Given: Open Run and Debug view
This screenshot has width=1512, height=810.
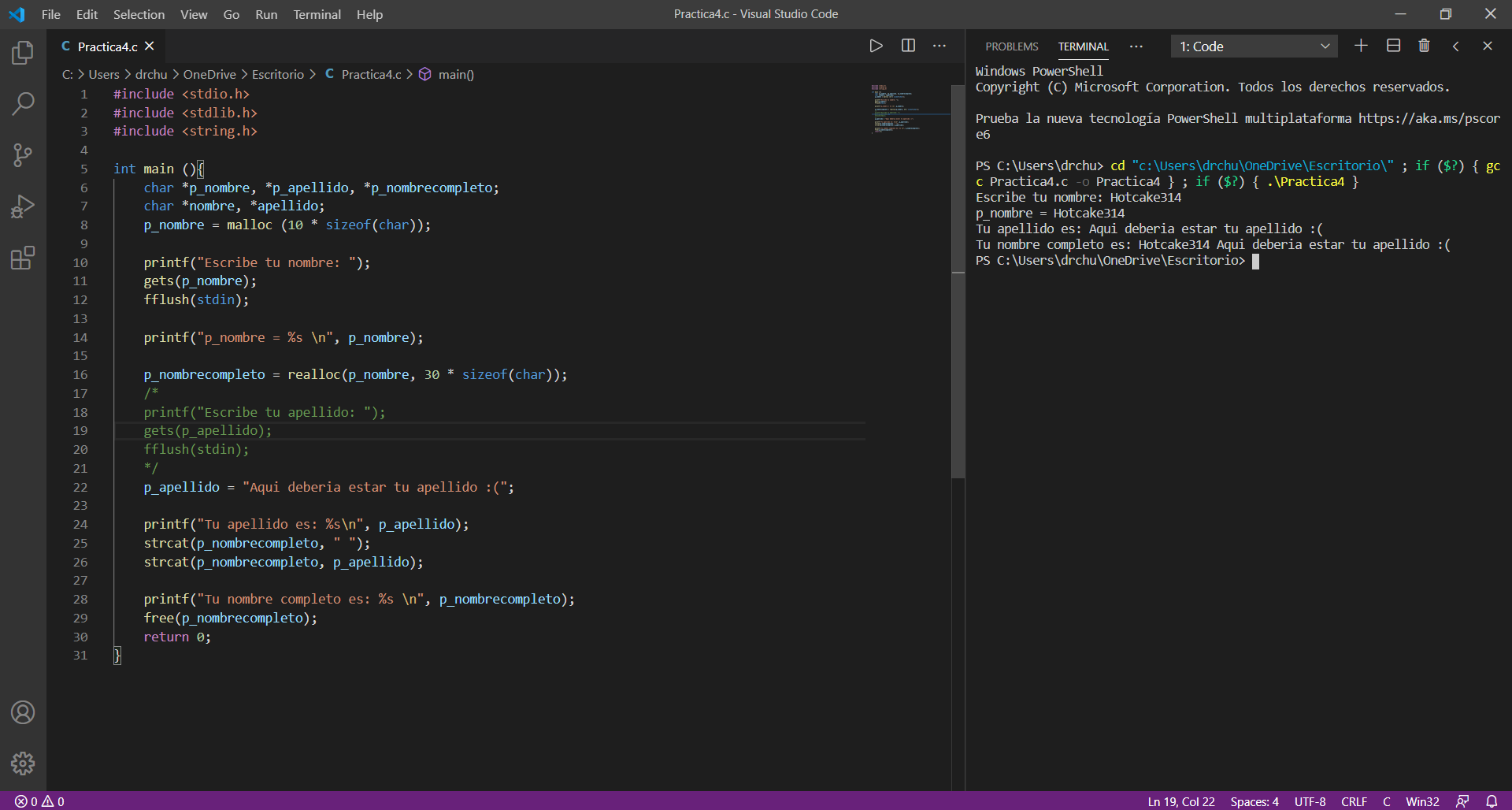Looking at the screenshot, I should click(23, 206).
